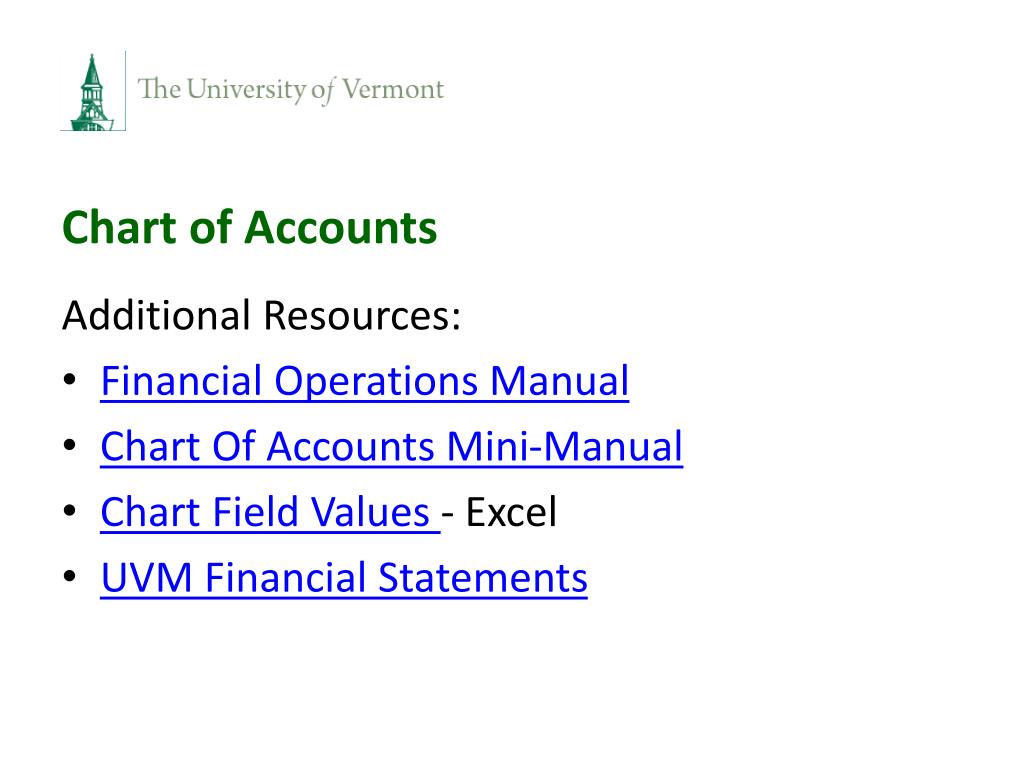This screenshot has height=768, width=1024.
Task: Click the bullet before Chart Field Values
Action: pyautogui.click(x=70, y=511)
